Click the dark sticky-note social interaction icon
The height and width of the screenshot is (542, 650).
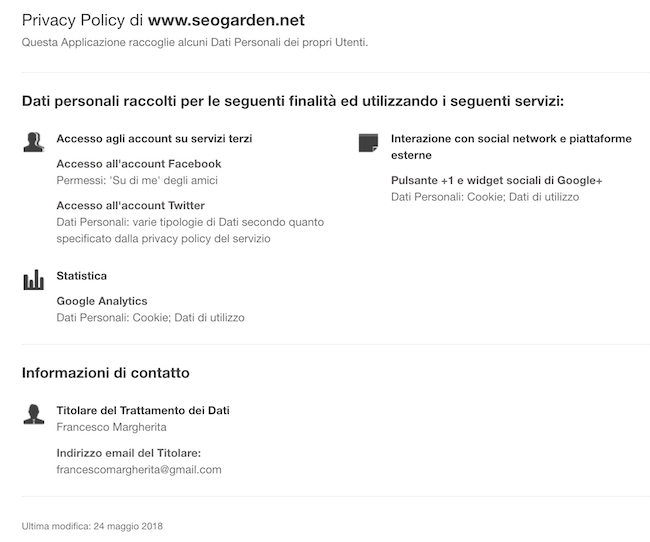[x=368, y=143]
